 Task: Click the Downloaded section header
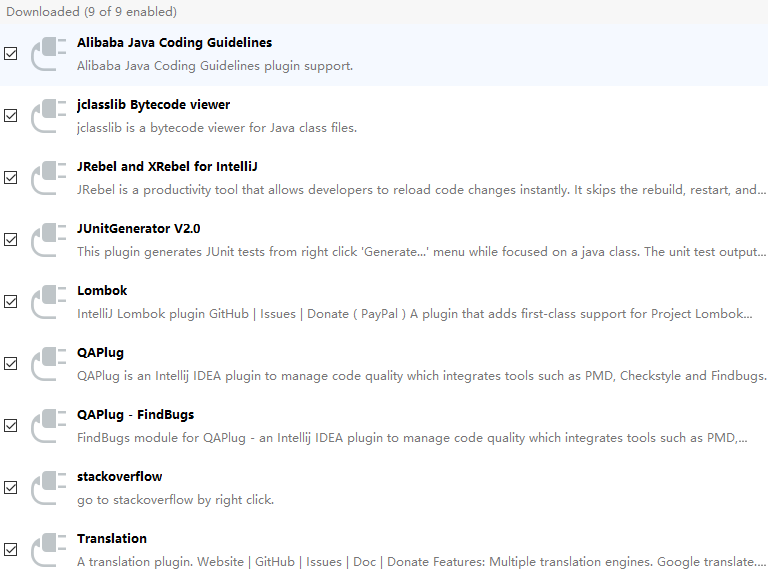[x=91, y=12]
